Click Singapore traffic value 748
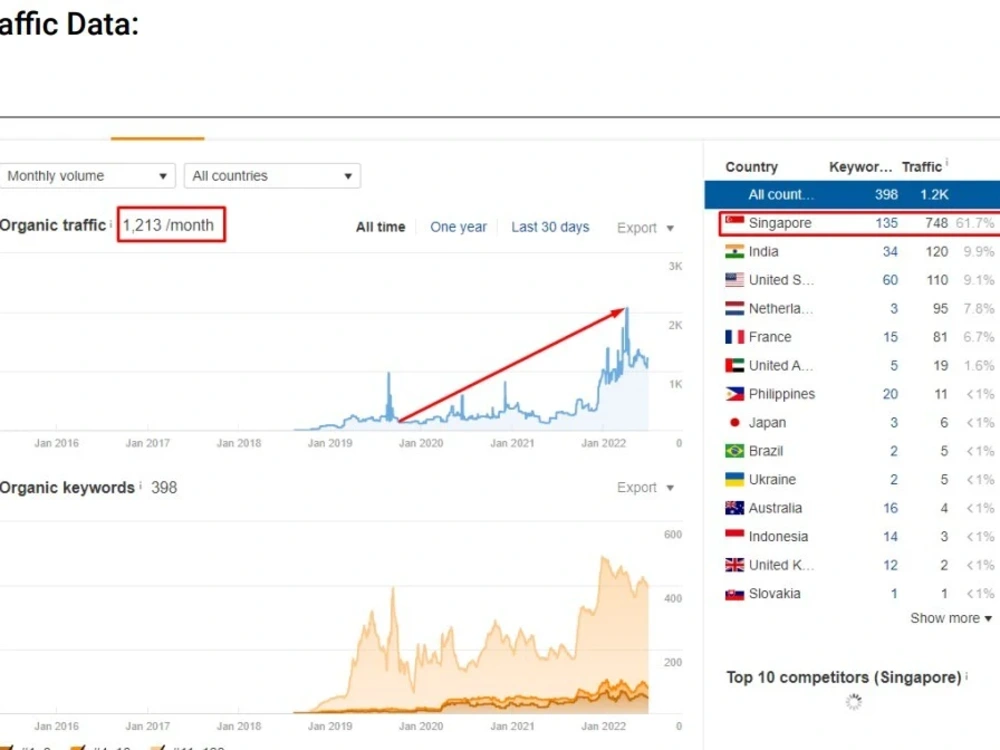Viewport: 1000px width, 750px height. pos(936,223)
